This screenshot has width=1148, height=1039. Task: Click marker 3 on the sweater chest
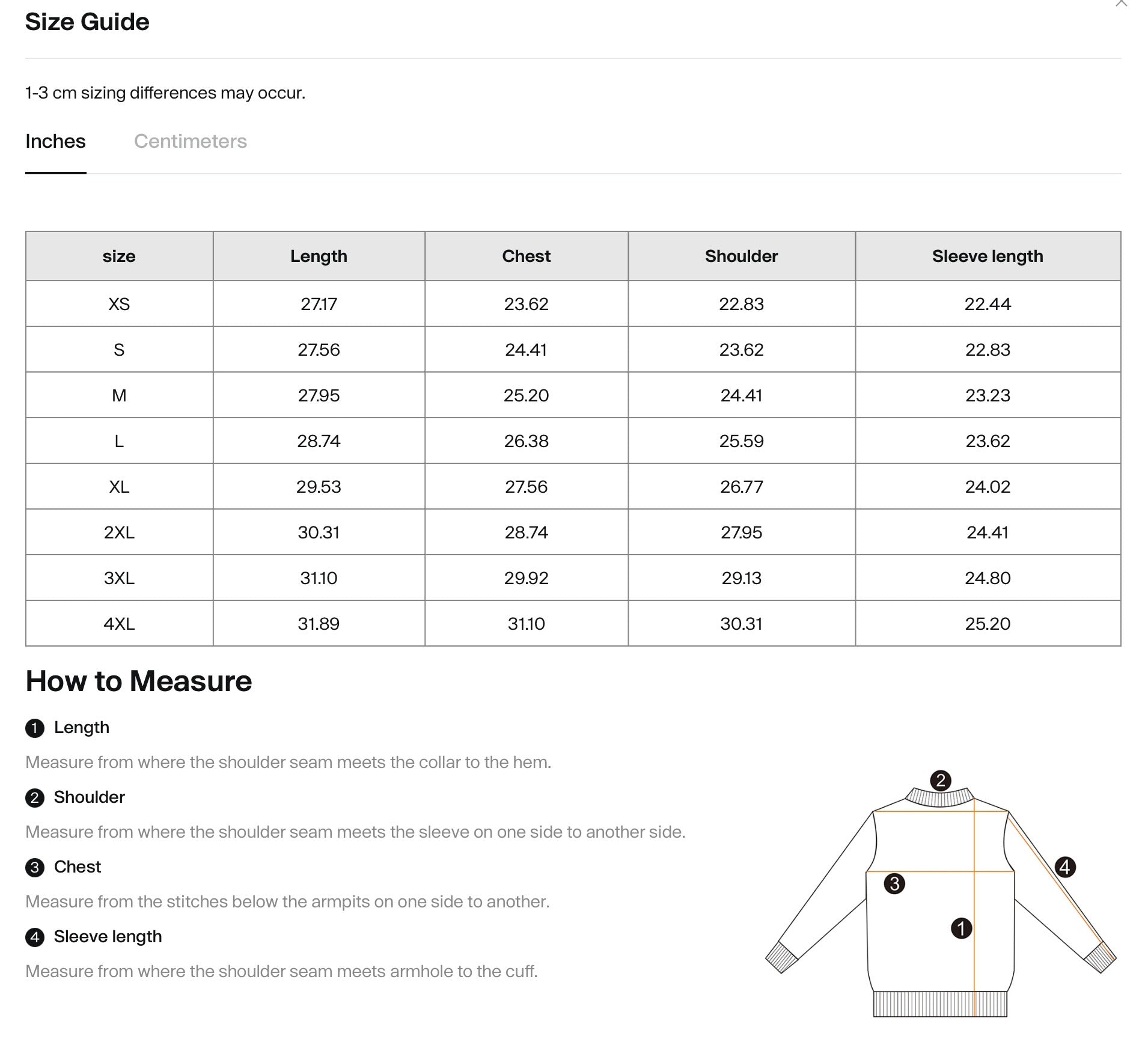[x=894, y=883]
